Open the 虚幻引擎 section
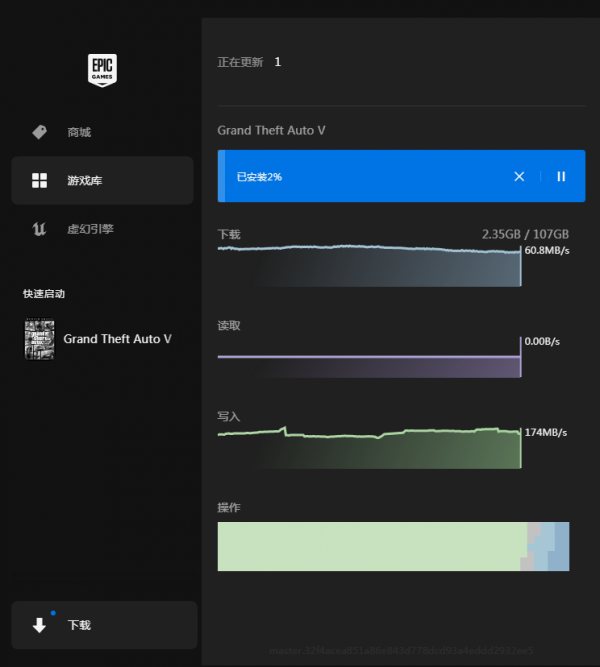The height and width of the screenshot is (667, 600). coord(90,229)
